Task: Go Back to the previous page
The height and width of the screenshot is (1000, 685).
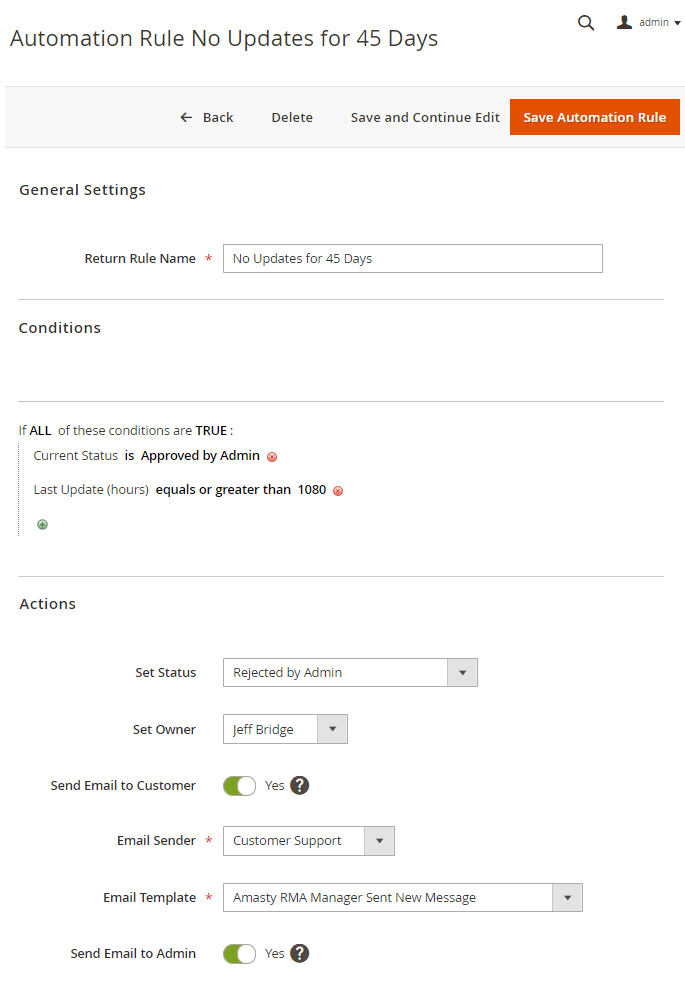Action: pos(207,117)
